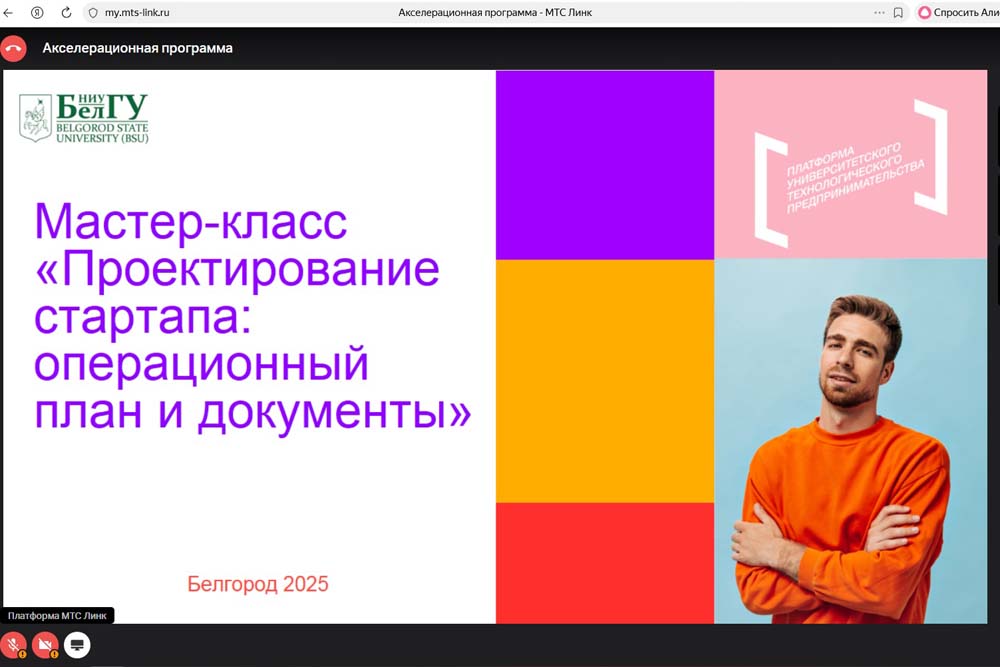1000x667 pixels.
Task: Start screen sharing with the monitor icon
Action: click(78, 645)
